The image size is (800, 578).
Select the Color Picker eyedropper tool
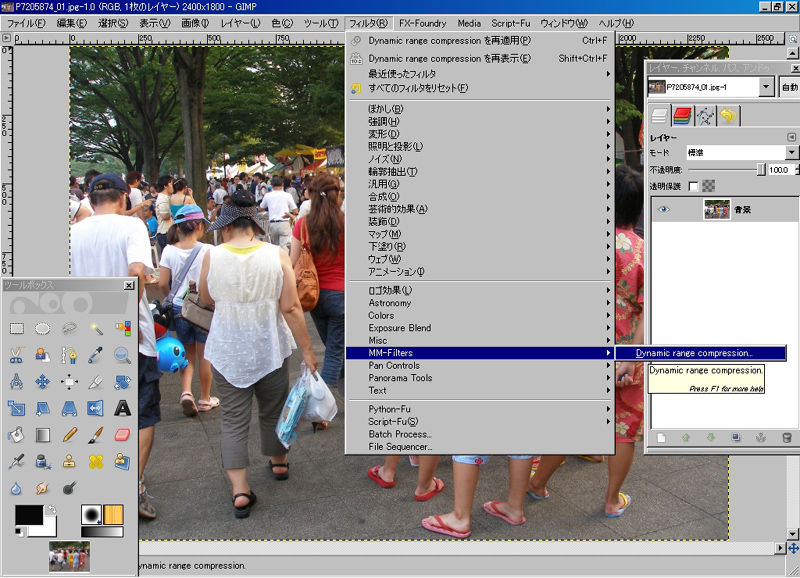[x=96, y=355]
